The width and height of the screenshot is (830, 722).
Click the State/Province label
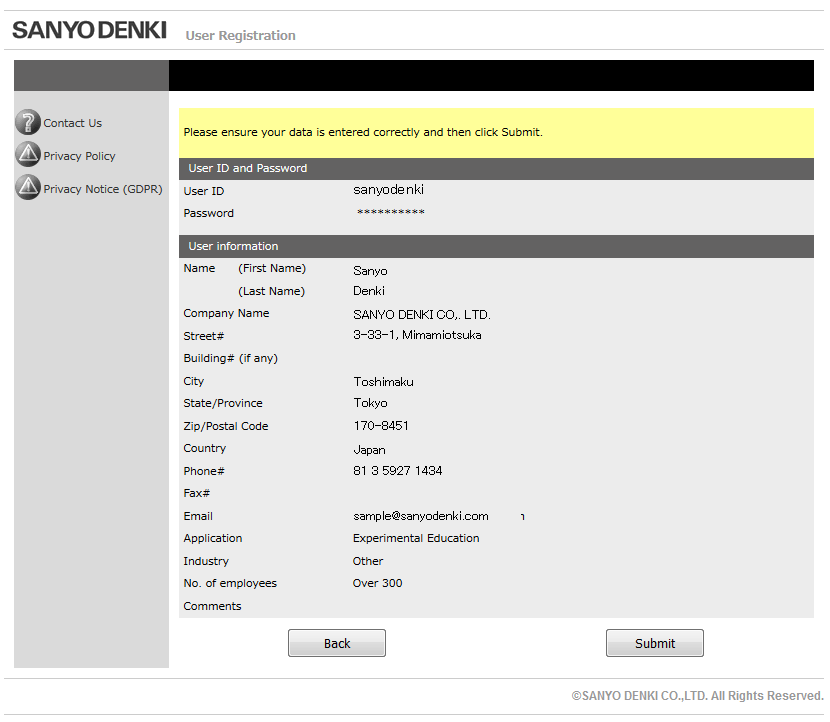[223, 403]
